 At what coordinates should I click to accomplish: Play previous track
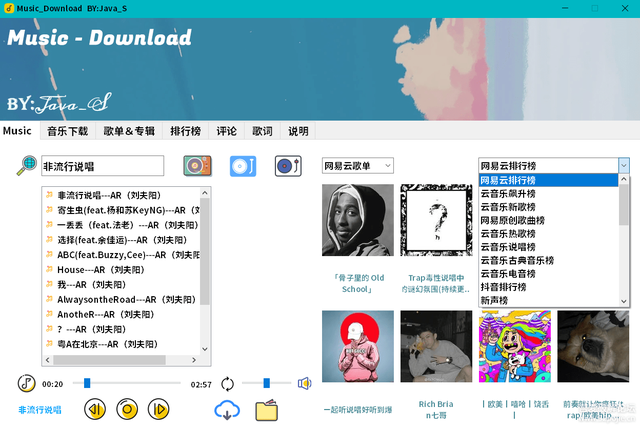pos(95,409)
